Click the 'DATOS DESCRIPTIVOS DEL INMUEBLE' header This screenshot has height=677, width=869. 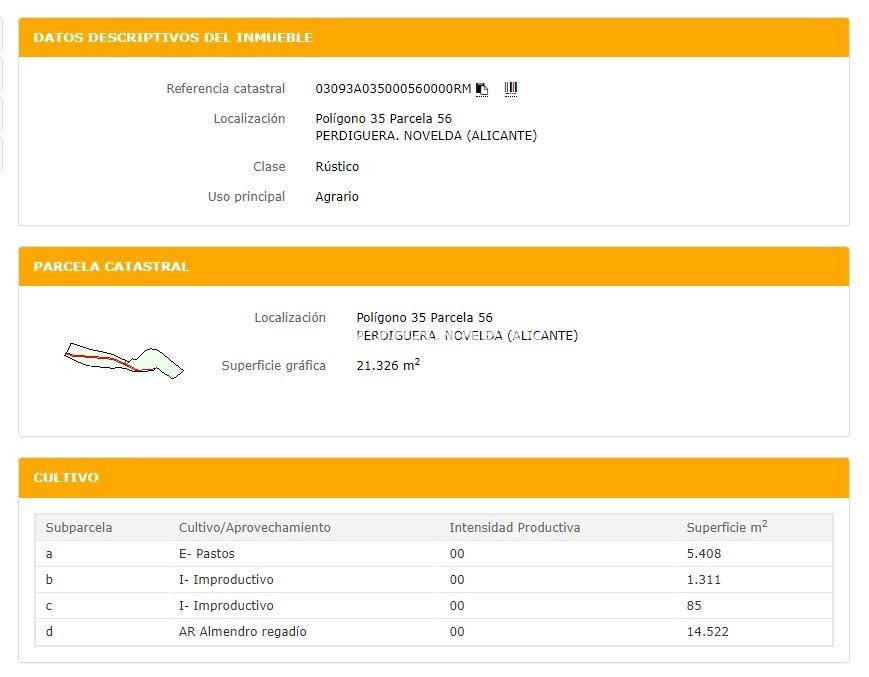173,38
